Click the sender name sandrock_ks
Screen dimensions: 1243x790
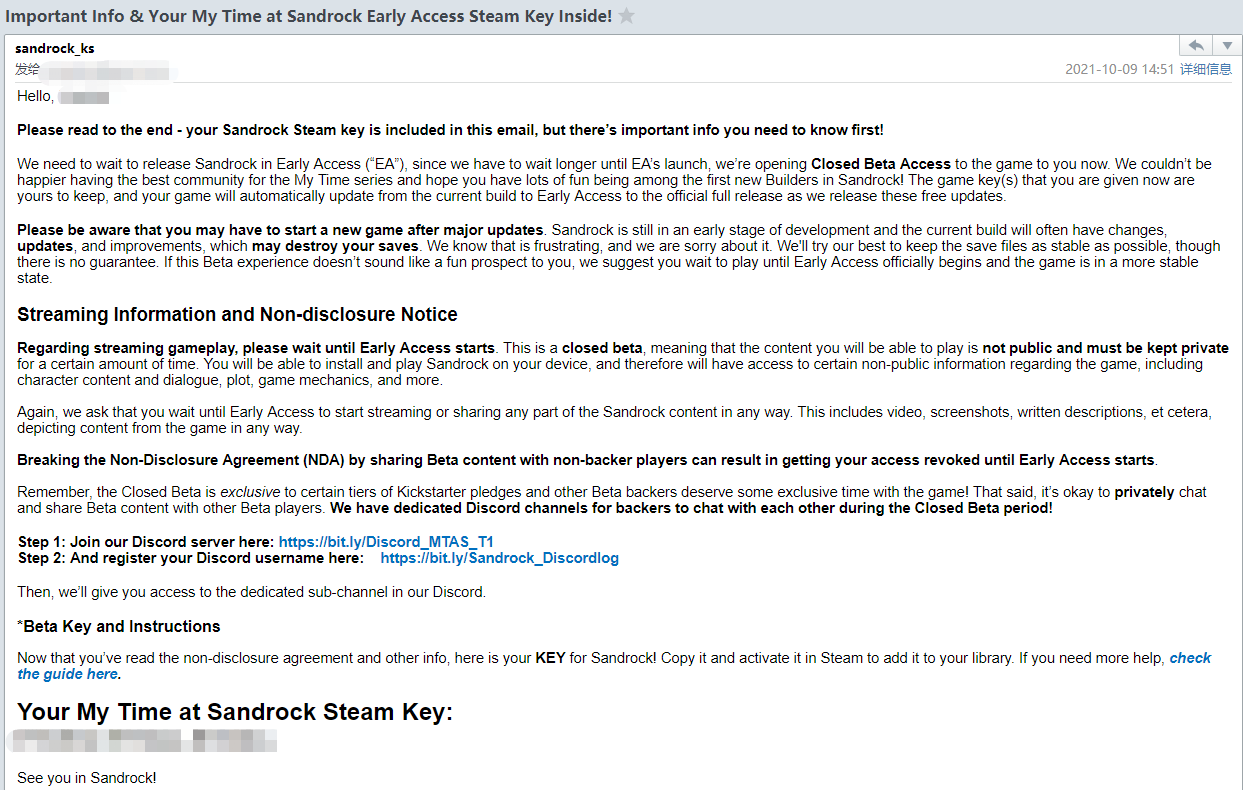55,48
